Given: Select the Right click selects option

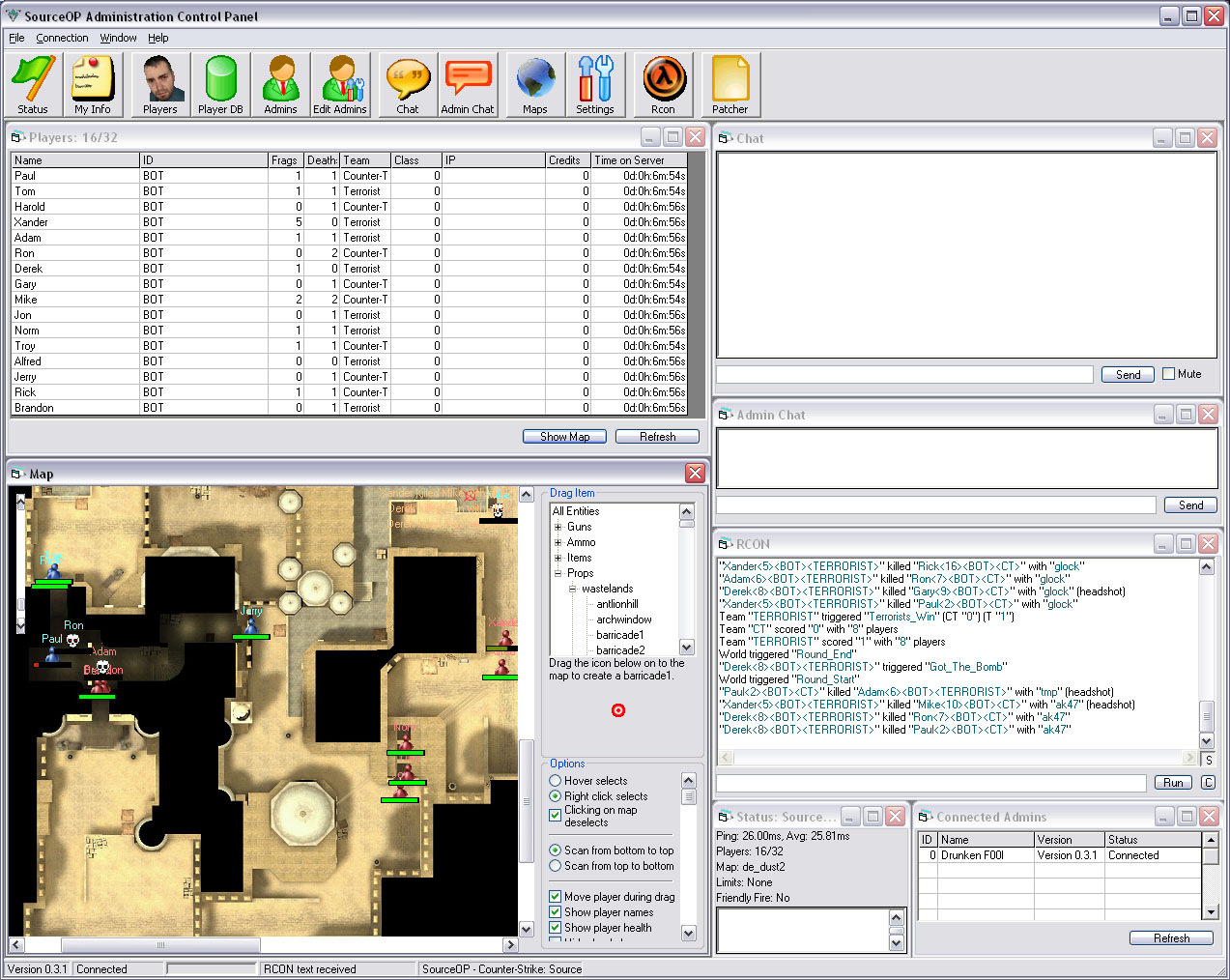Looking at the screenshot, I should 556,796.
